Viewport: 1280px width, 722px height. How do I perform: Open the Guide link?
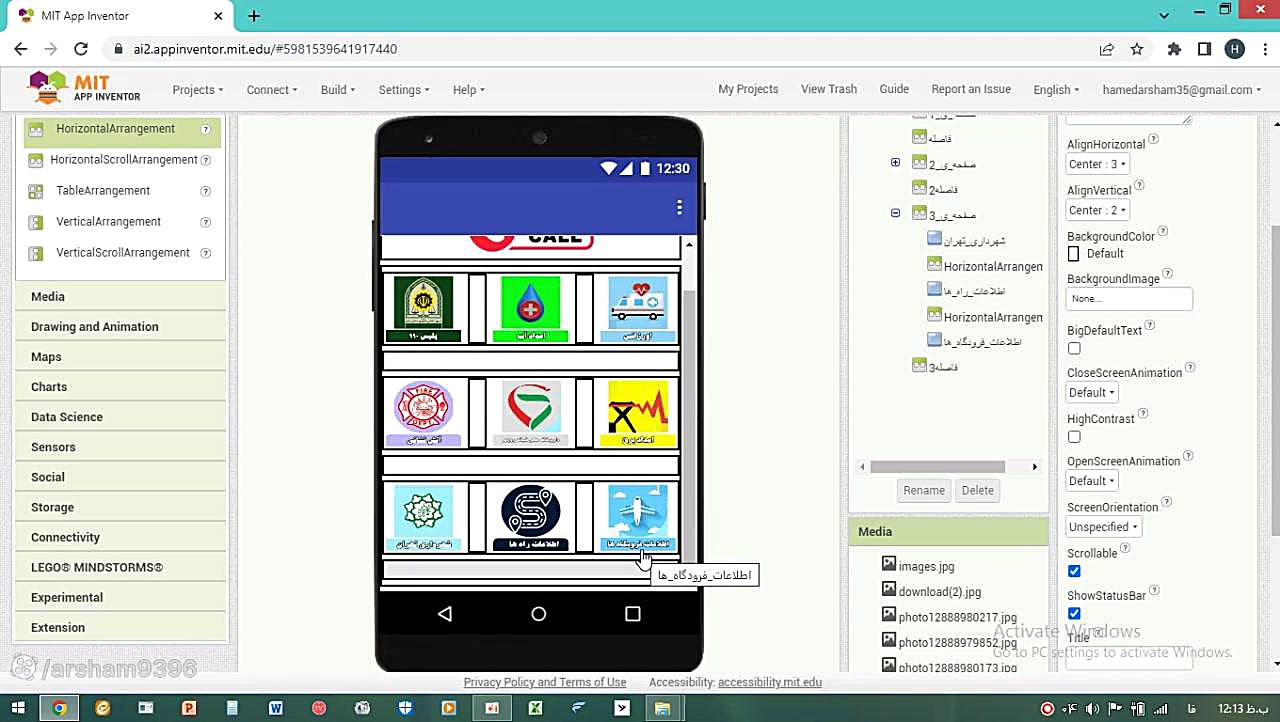point(894,89)
